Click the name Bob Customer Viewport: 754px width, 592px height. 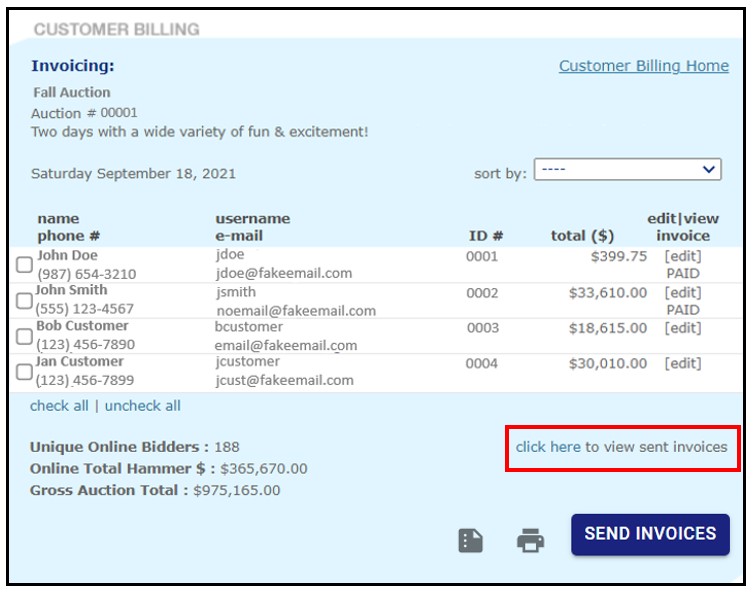coord(82,326)
